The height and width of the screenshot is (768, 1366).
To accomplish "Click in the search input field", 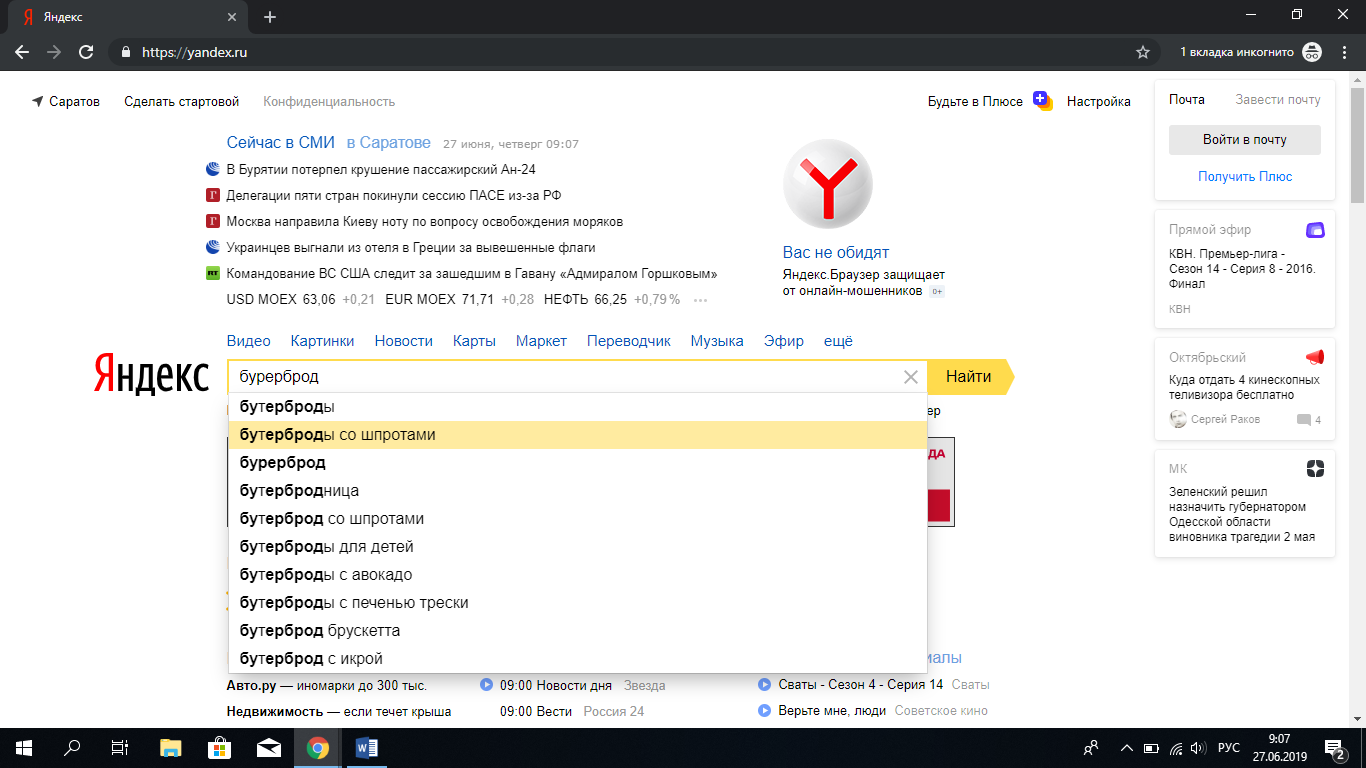I will pyautogui.click(x=565, y=377).
